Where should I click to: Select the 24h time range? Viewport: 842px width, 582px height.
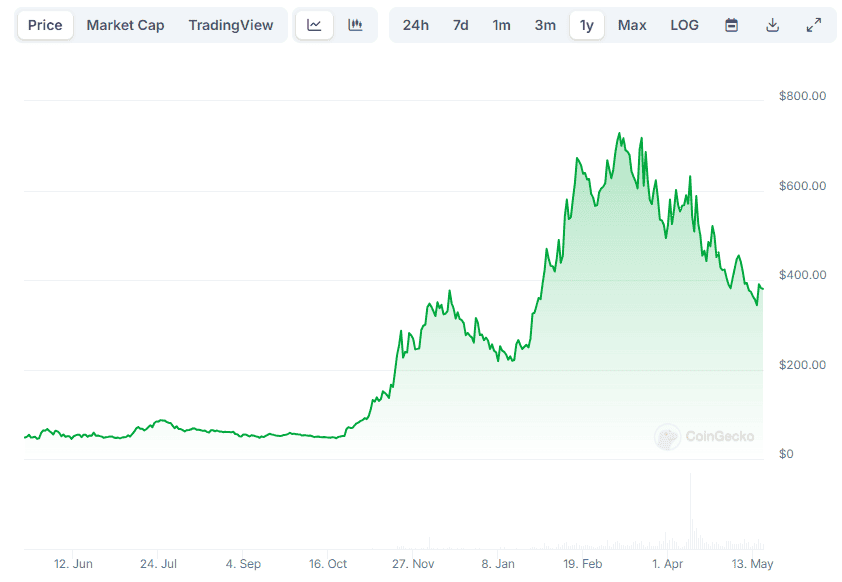(x=416, y=25)
